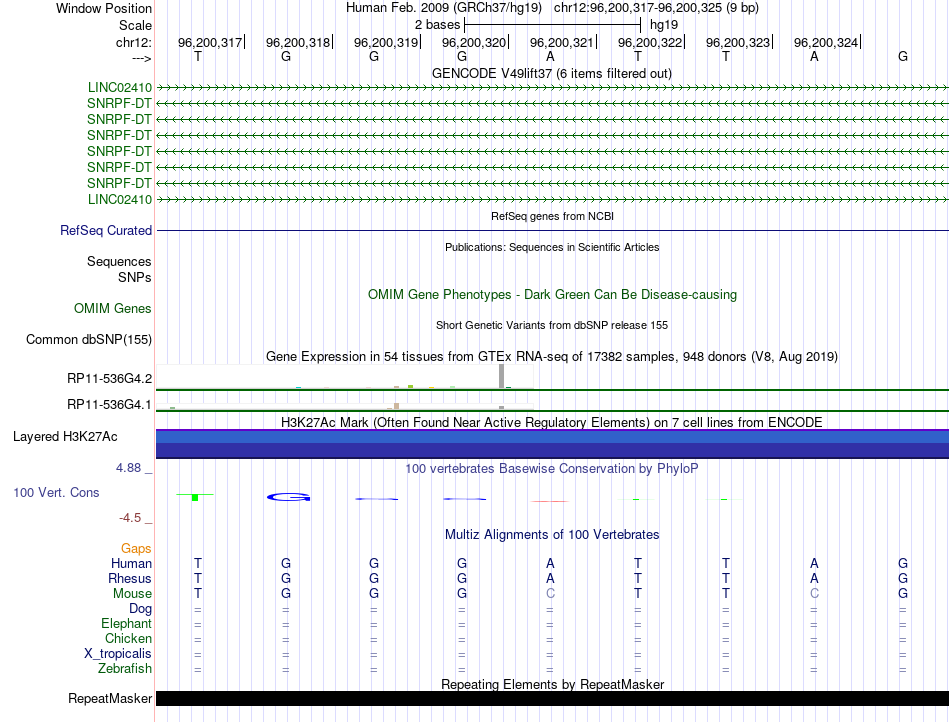Viewport: 950px width, 722px height.
Task: Select the RefSeq Curated track label
Action: pos(106,230)
